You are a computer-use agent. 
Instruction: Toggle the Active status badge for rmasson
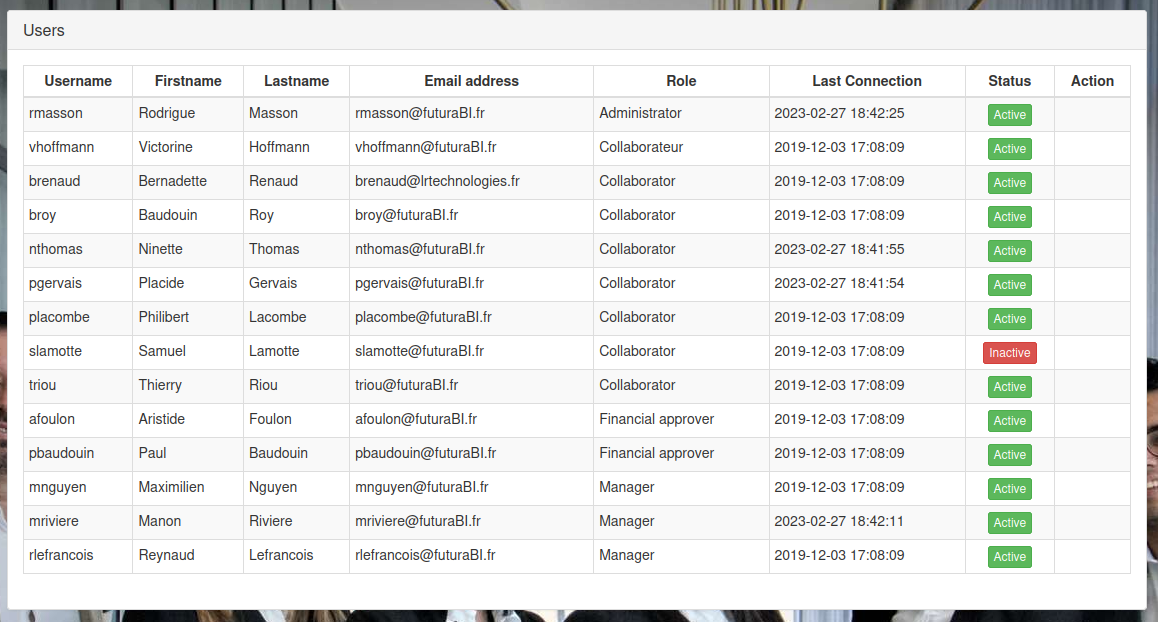1009,115
